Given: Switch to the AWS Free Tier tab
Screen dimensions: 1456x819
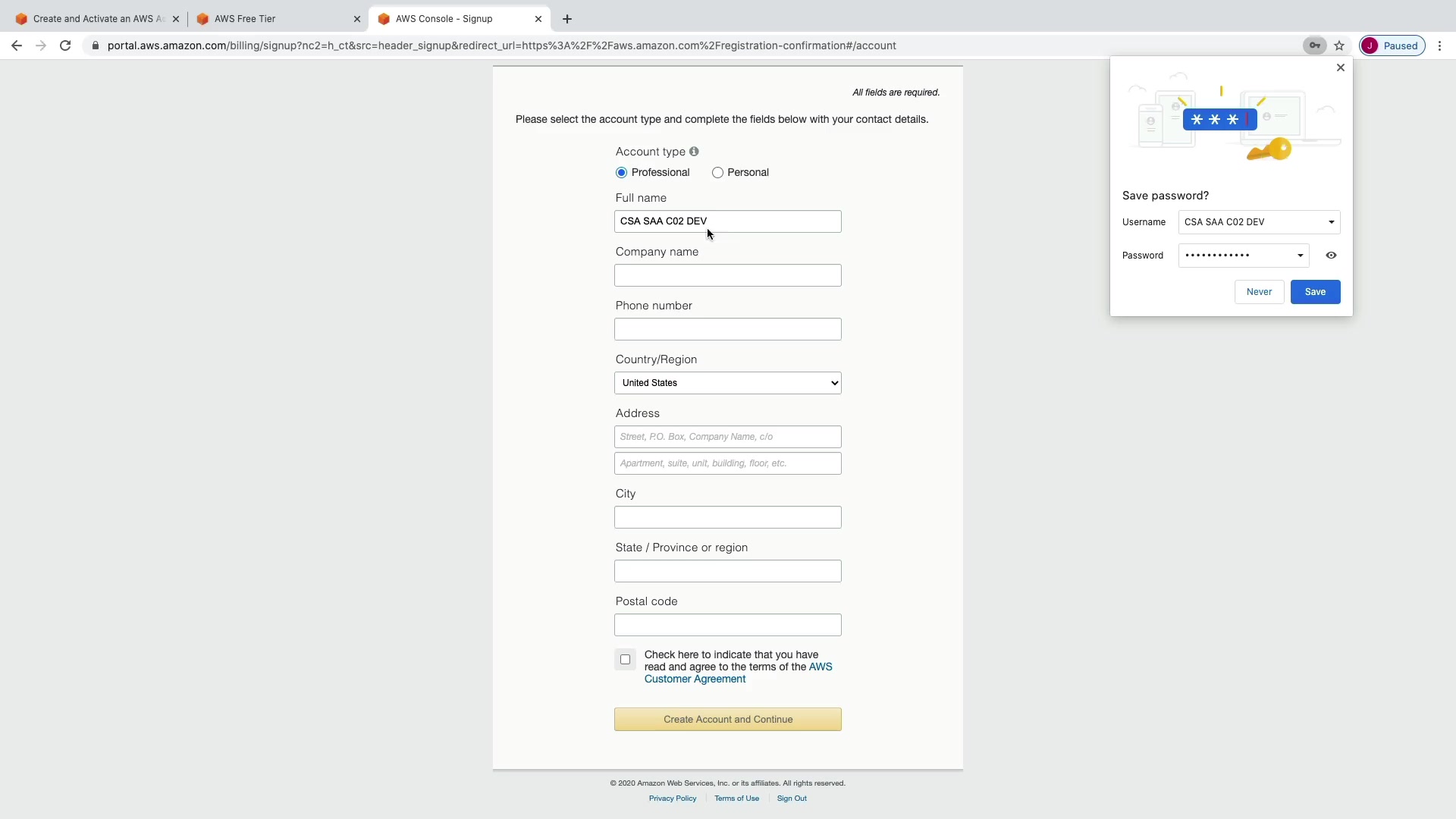Looking at the screenshot, I should pos(273,19).
